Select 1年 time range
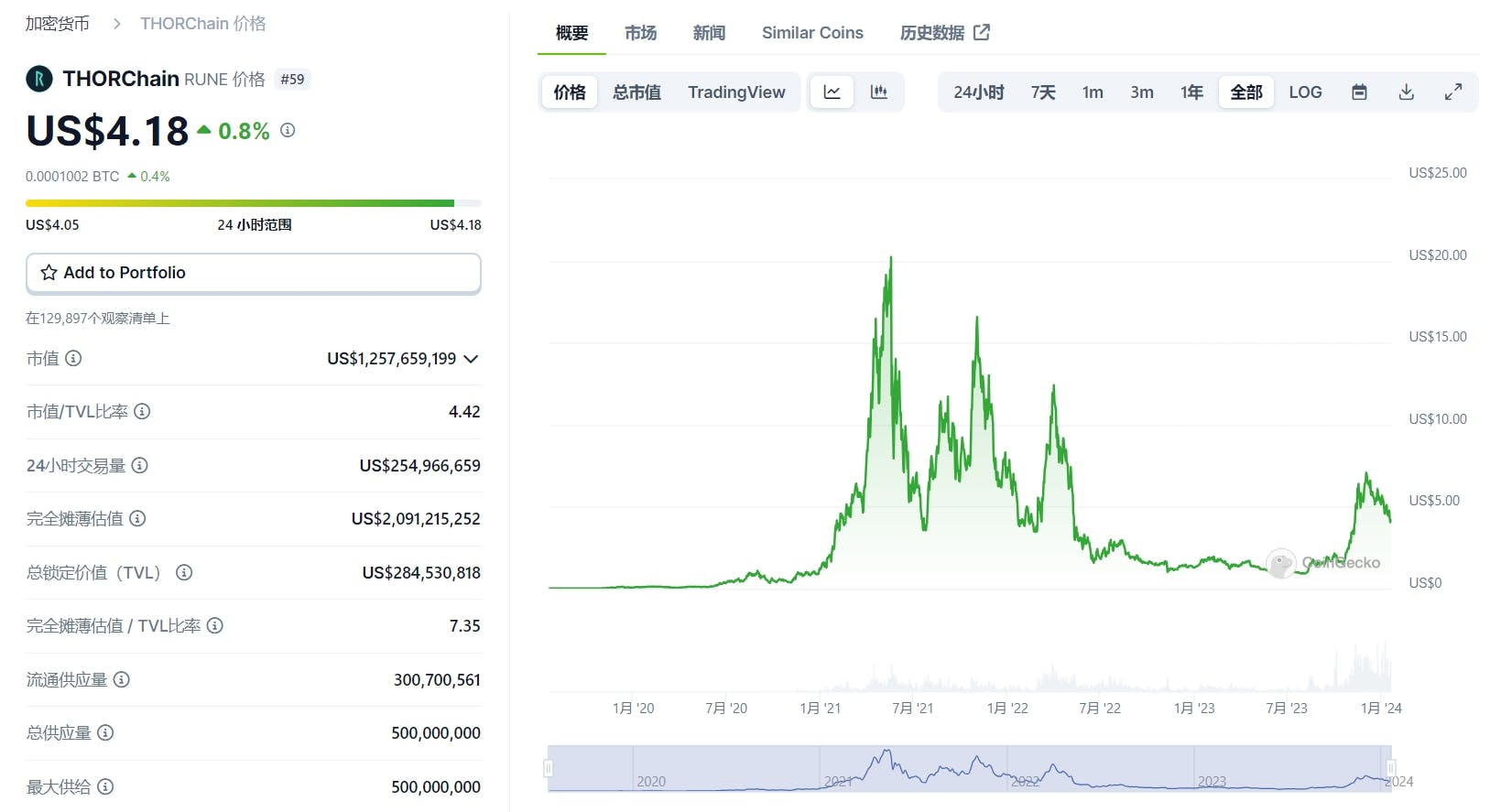This screenshot has height=812, width=1501. pyautogui.click(x=1191, y=92)
